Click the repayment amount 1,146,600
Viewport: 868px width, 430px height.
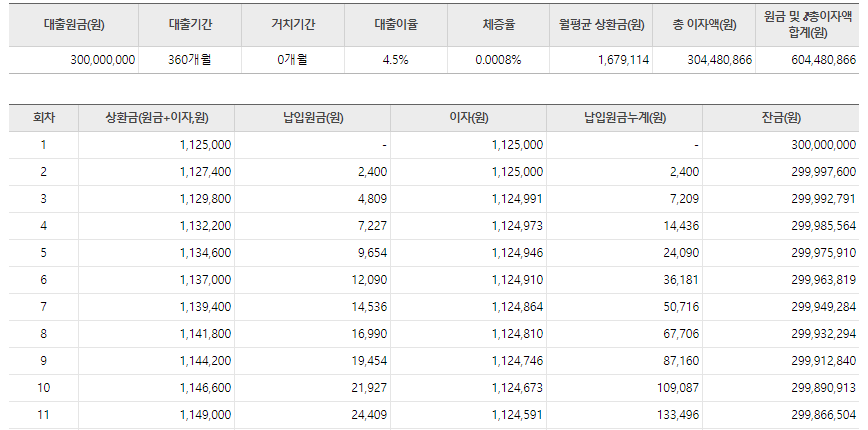click(205, 388)
